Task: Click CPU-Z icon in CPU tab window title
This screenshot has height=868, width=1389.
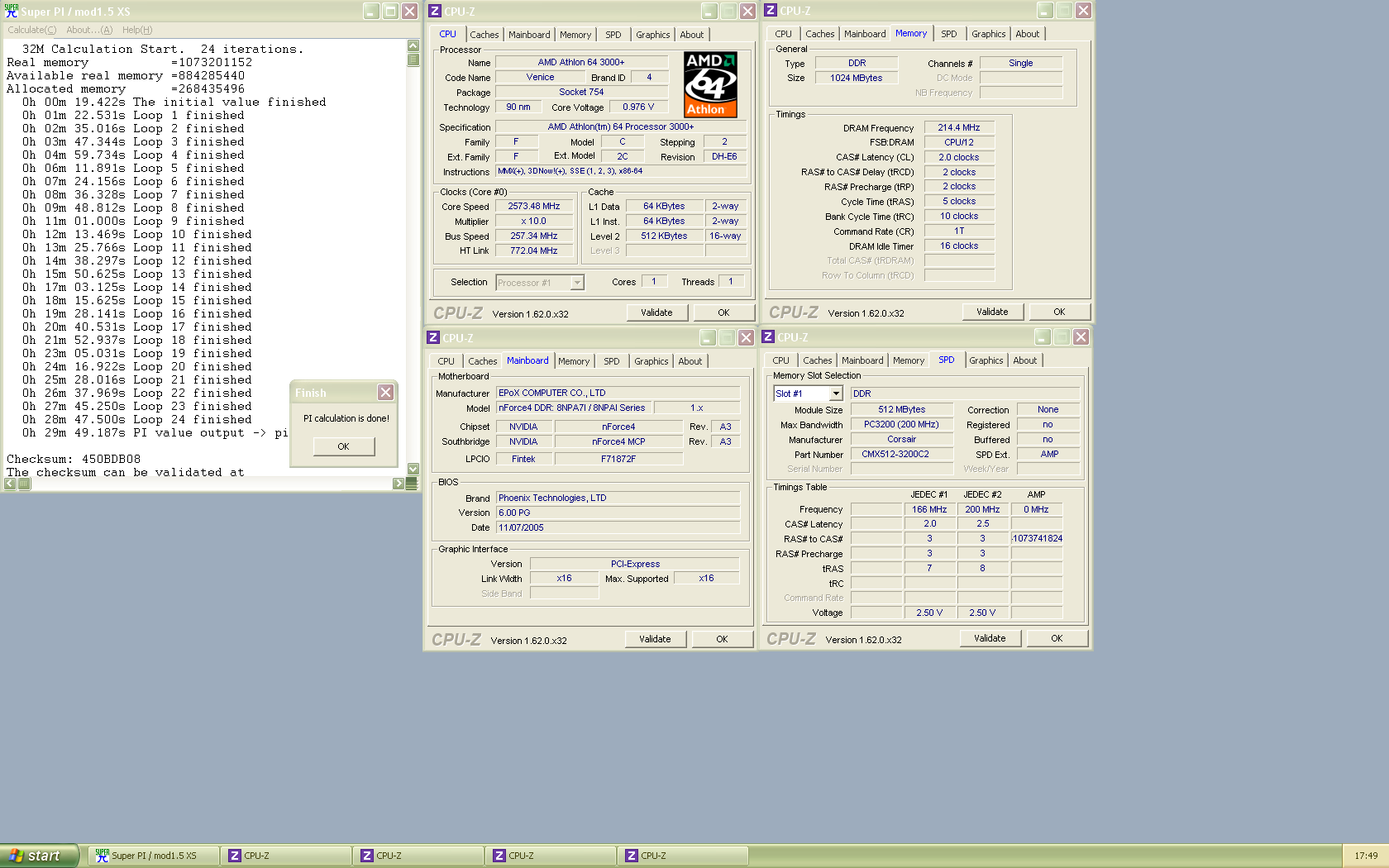Action: point(435,11)
